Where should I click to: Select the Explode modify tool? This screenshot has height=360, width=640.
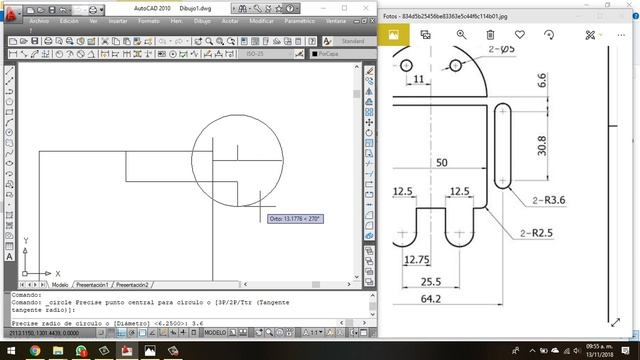click(369, 236)
